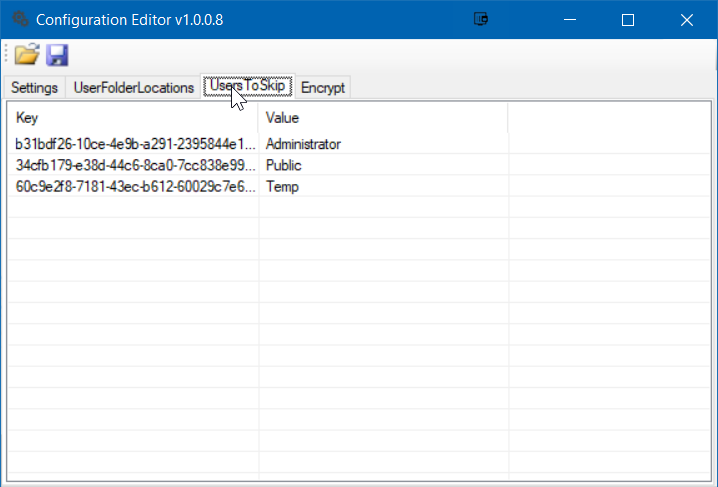Minimize the Configuration Editor window
The width and height of the screenshot is (718, 487).
tap(570, 20)
